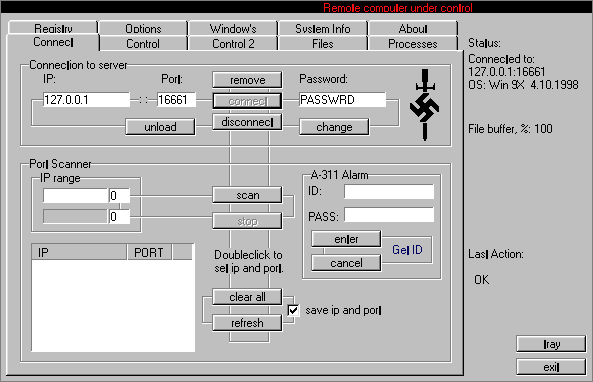Click the remove button
This screenshot has height=382, width=593.
point(247,80)
